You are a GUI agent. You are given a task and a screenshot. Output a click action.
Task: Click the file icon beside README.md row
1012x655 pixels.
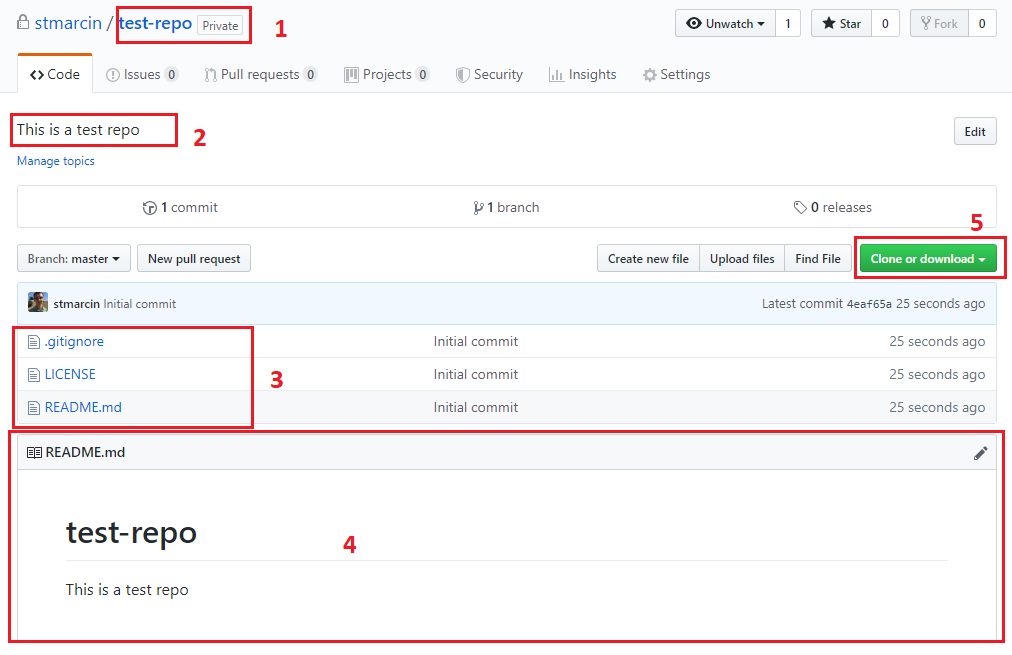click(x=34, y=408)
